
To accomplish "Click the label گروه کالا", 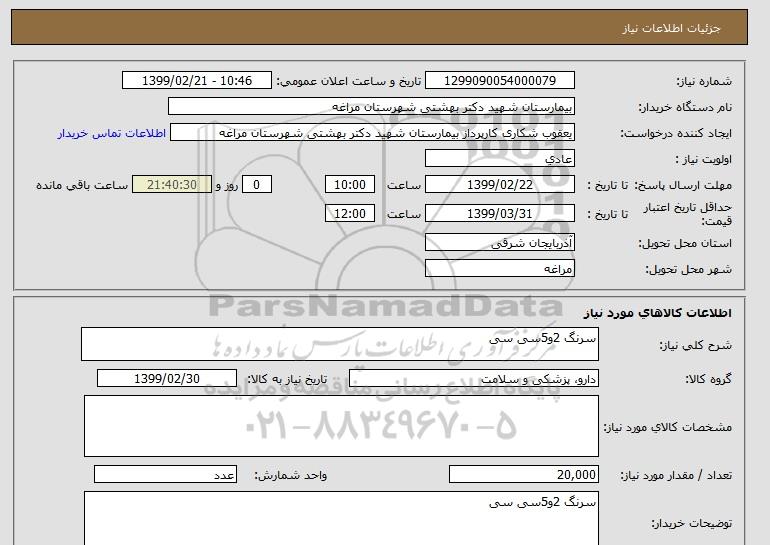I will (708, 379).
